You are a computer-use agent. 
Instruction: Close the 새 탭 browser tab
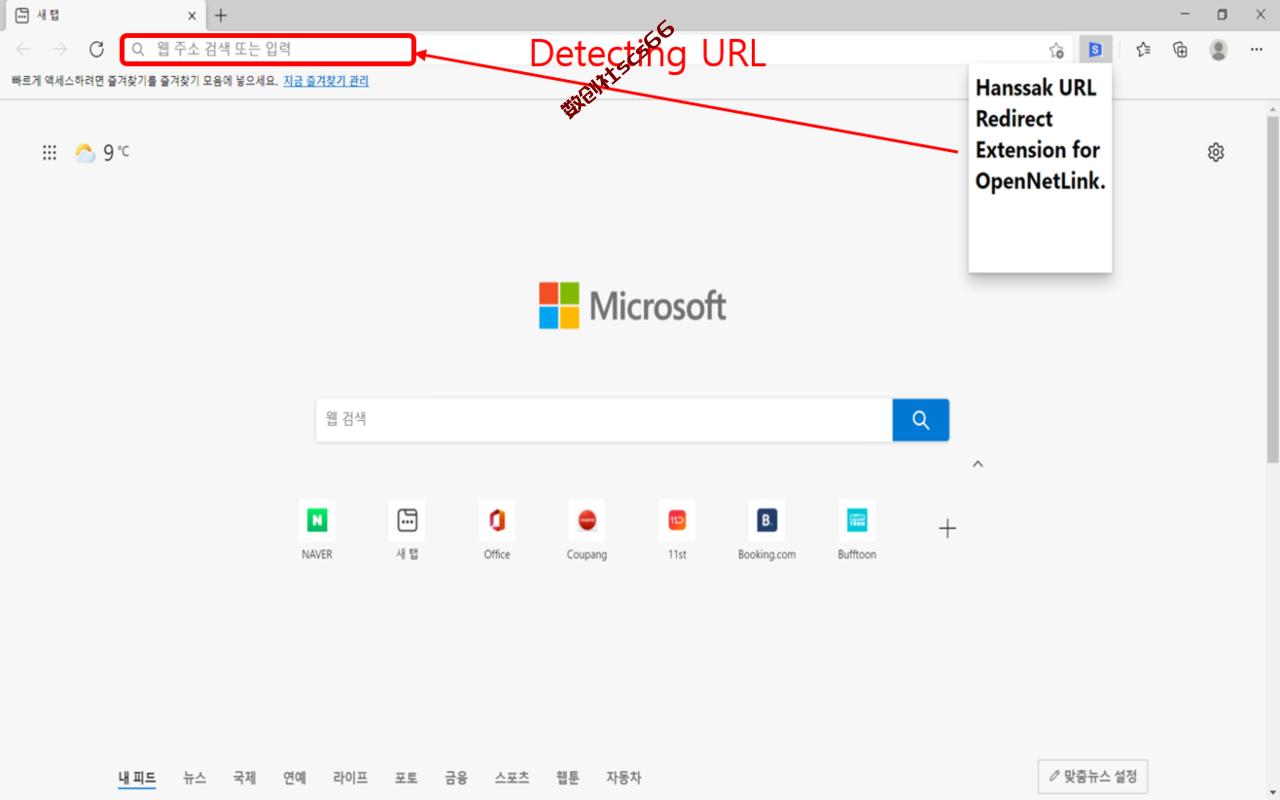pos(192,15)
